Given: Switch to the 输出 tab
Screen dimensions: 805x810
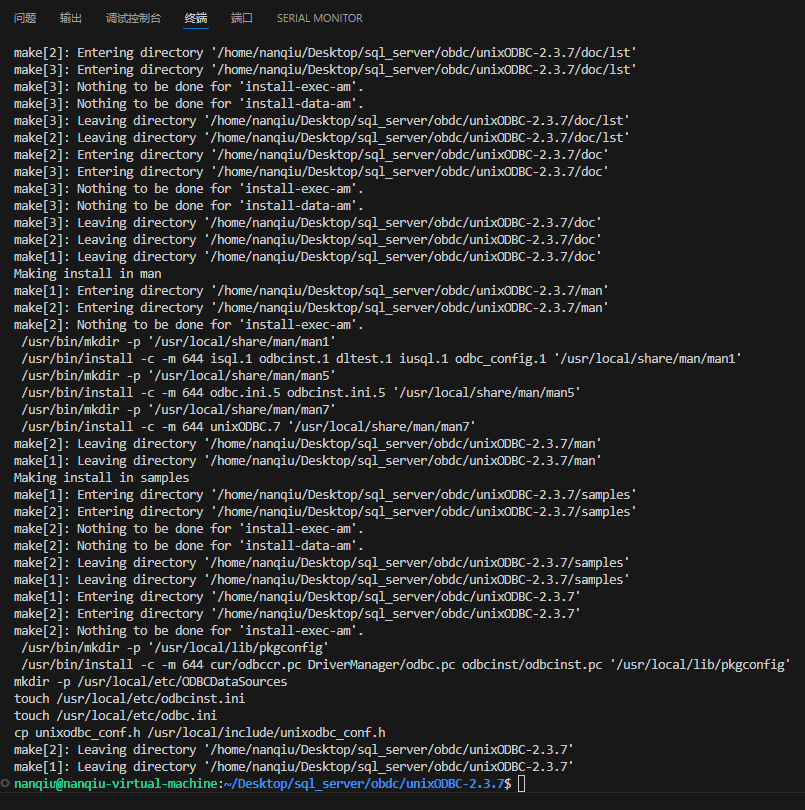Looking at the screenshot, I should pyautogui.click(x=71, y=18).
